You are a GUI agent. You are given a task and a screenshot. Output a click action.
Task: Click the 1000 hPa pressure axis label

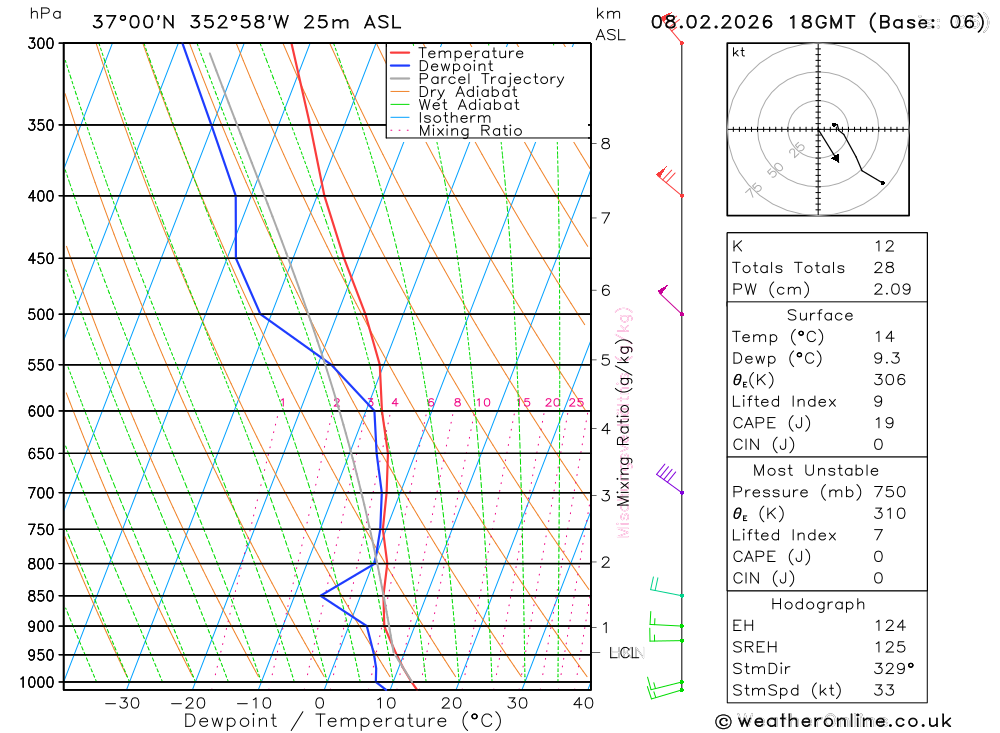[37, 683]
